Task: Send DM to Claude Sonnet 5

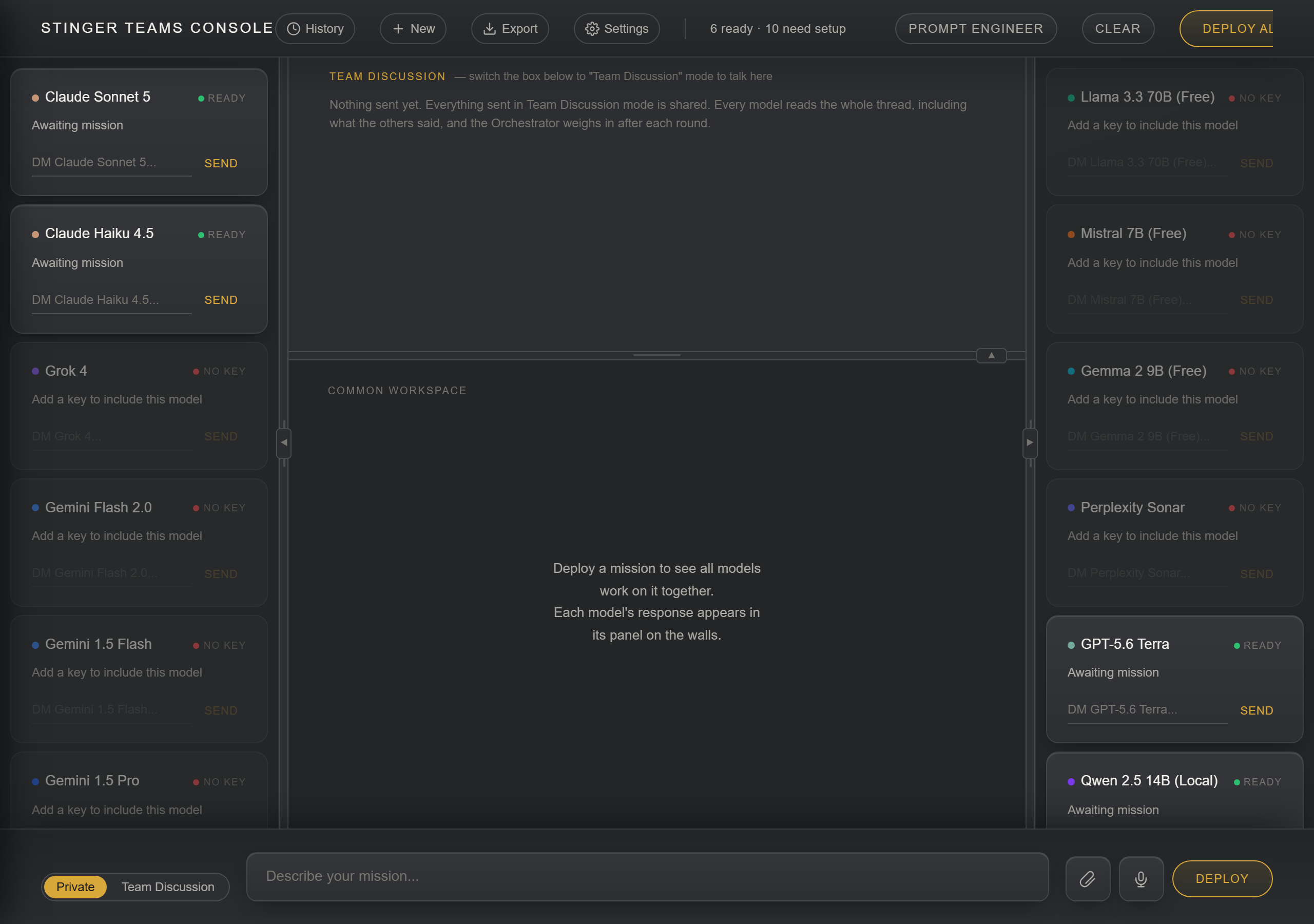Action: click(221, 164)
